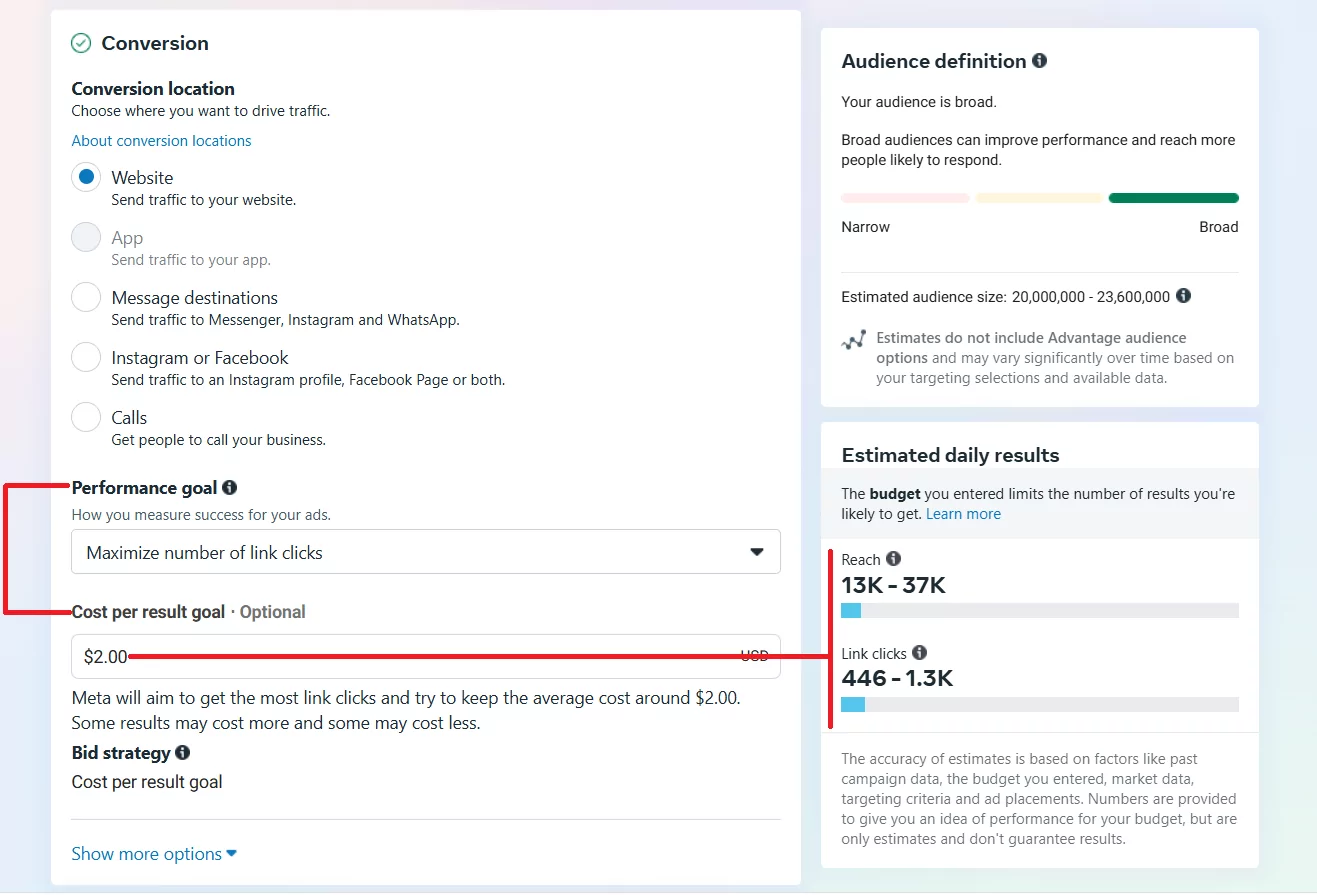Expand Show more options
The height and width of the screenshot is (895, 1317).
pos(154,854)
